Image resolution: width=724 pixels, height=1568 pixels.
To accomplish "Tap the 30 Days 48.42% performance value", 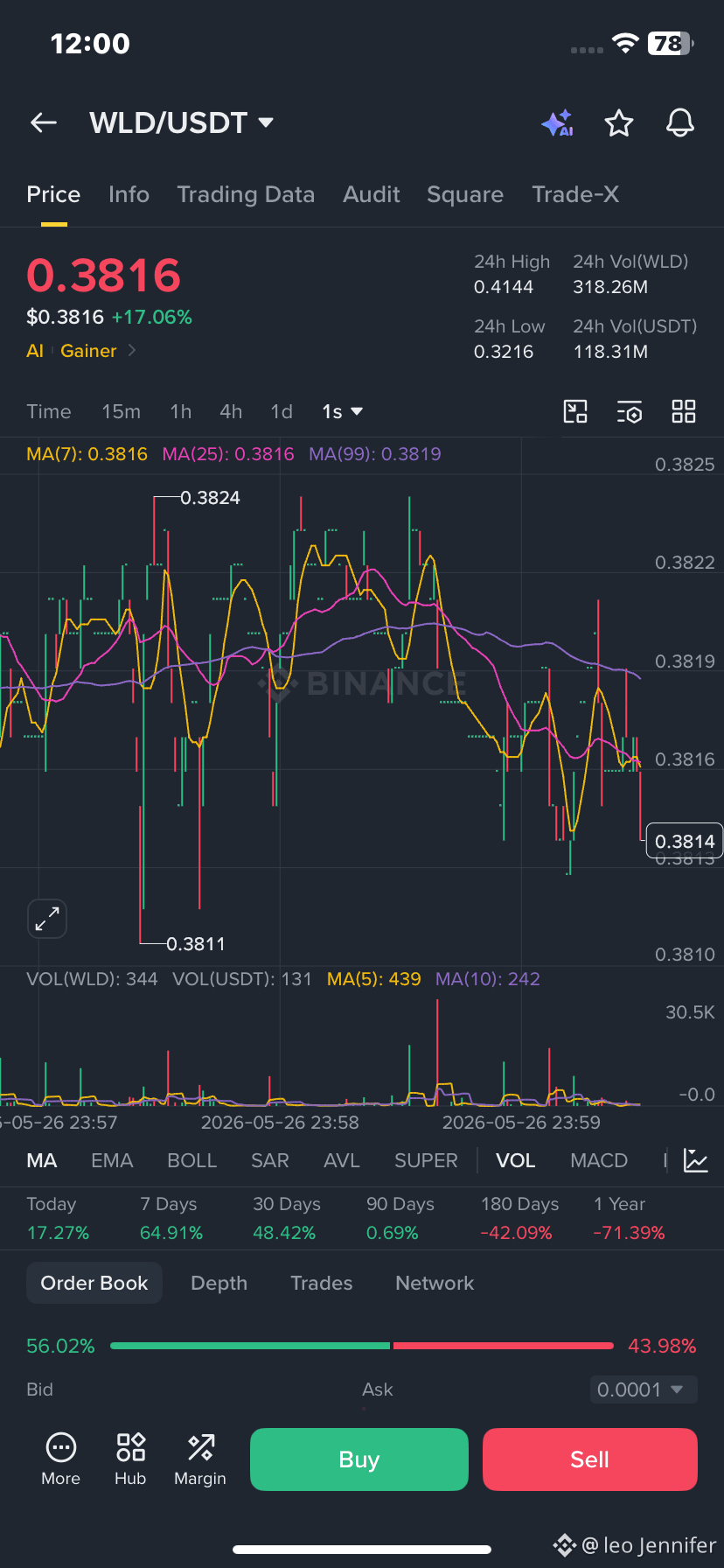I will pos(284,1233).
